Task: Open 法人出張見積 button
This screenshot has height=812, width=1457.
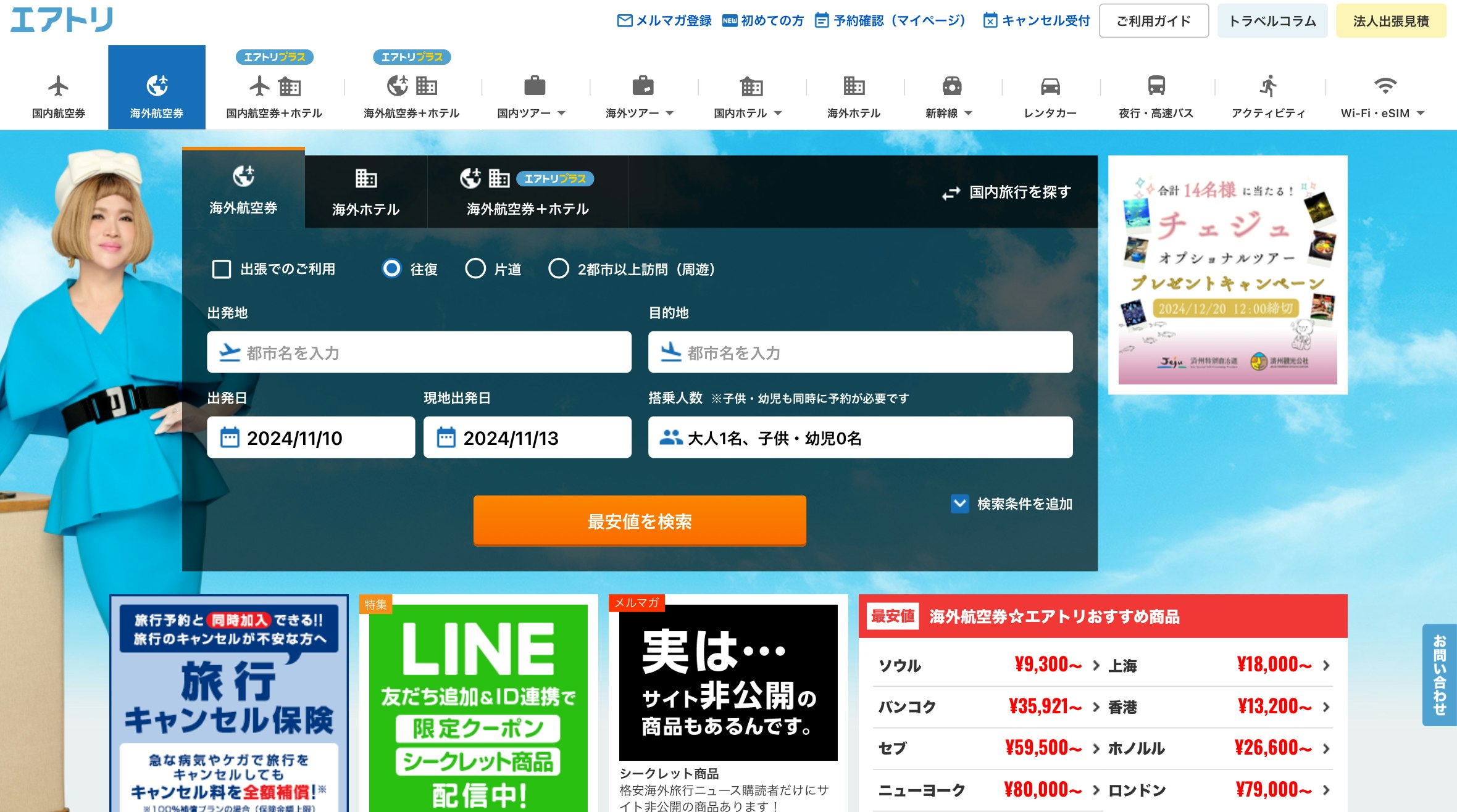Action: pyautogui.click(x=1391, y=21)
